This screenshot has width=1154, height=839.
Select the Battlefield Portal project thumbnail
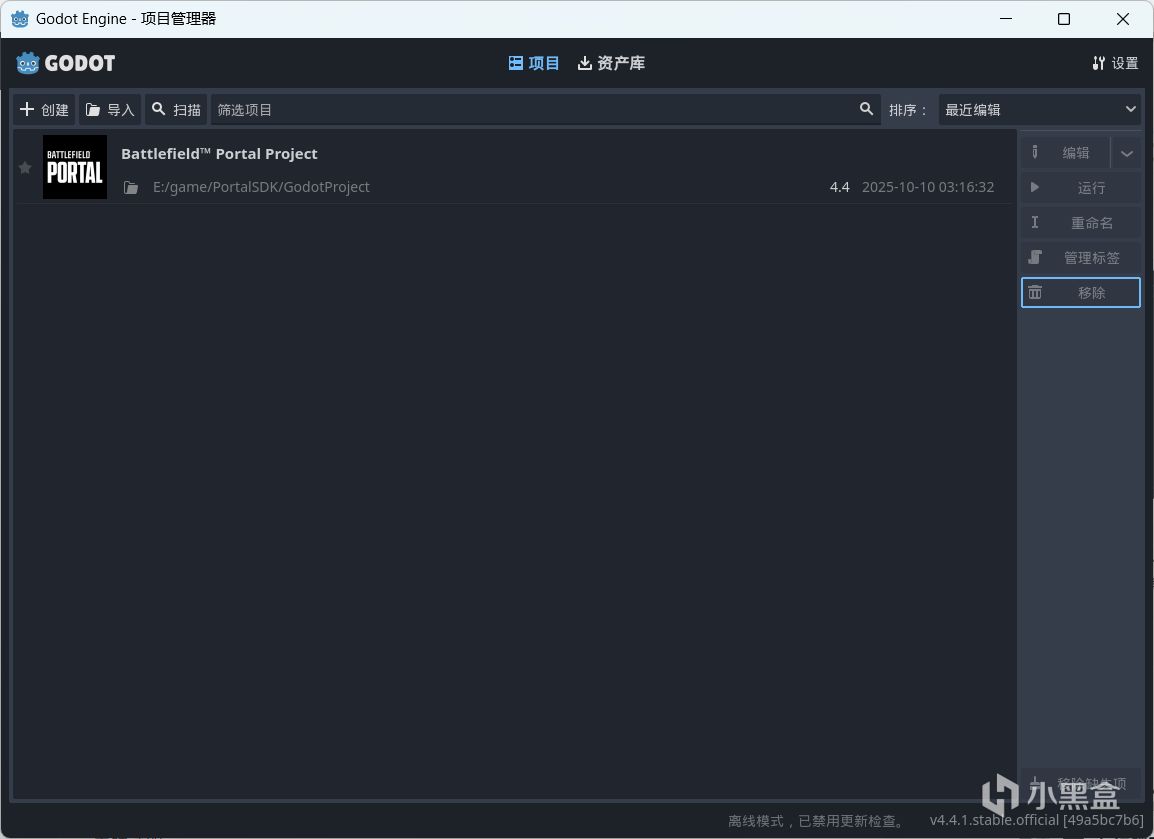[75, 167]
